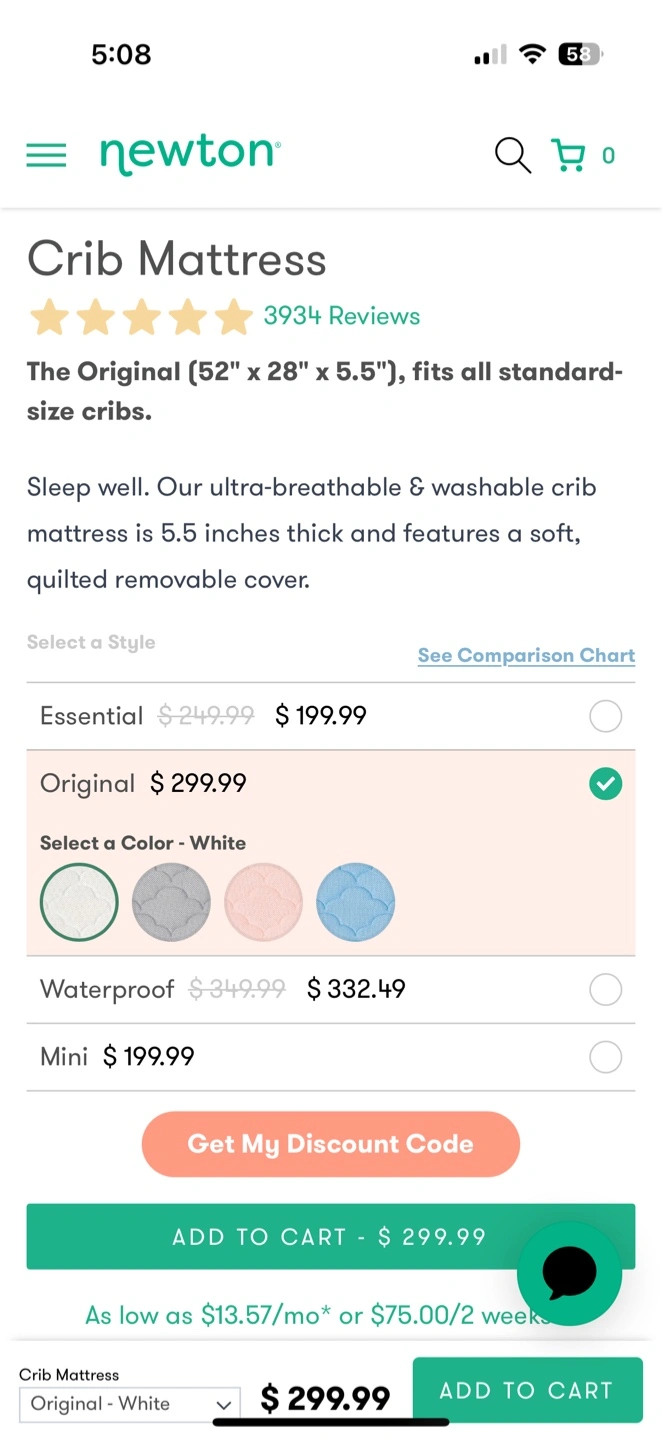Tap the search magnifier icon

(x=512, y=155)
